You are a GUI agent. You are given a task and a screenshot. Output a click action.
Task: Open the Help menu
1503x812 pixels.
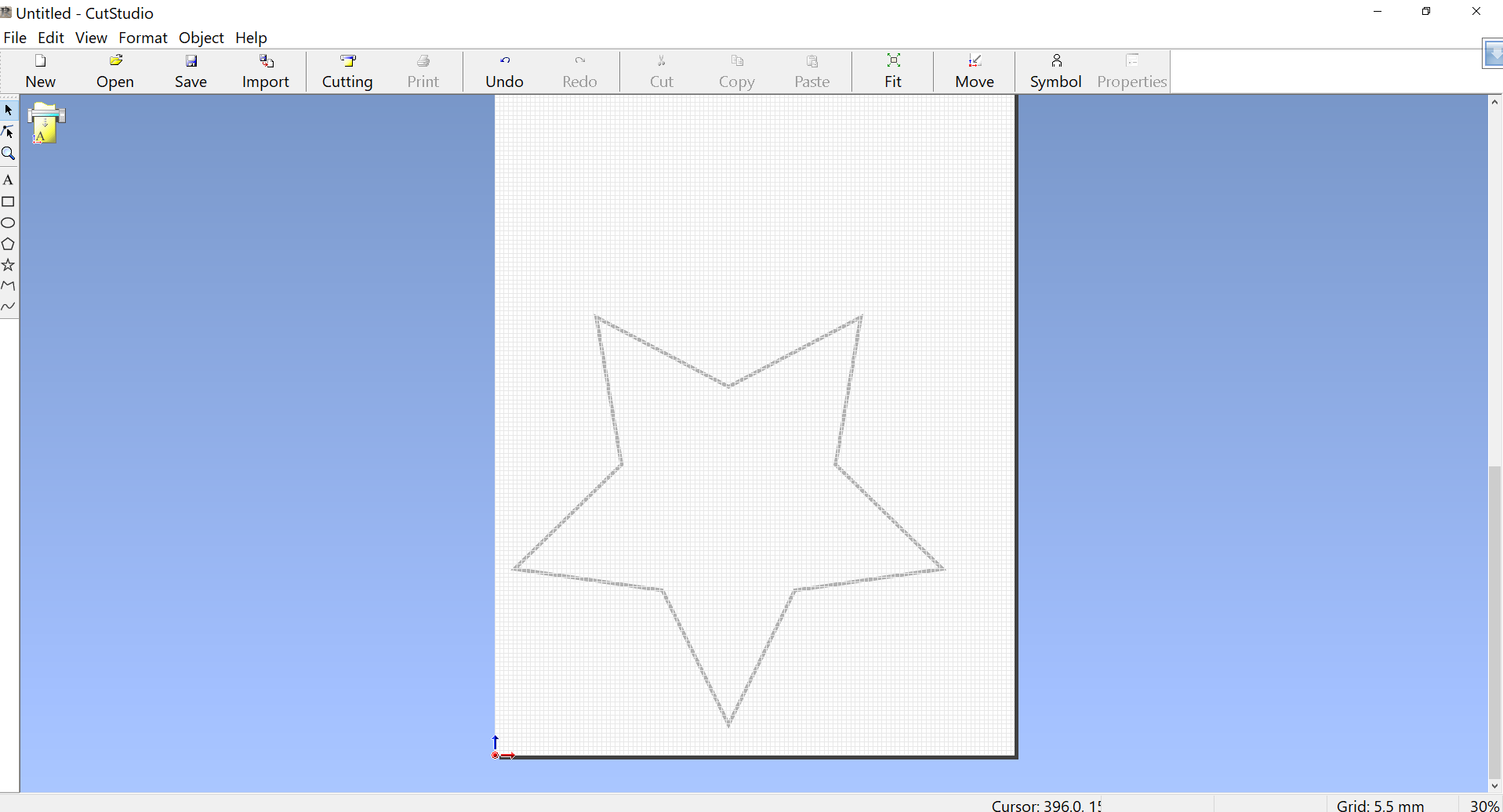pyautogui.click(x=251, y=38)
